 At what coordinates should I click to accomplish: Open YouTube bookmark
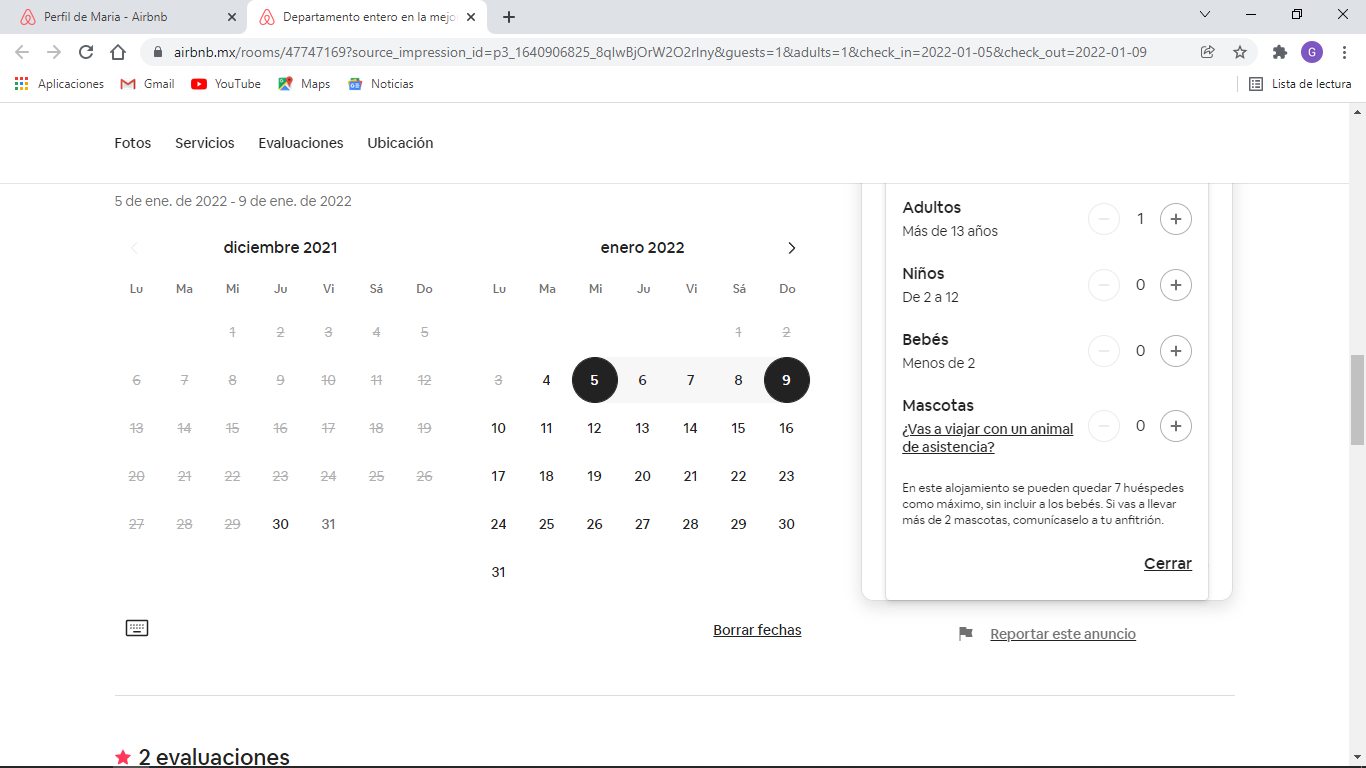click(x=226, y=84)
